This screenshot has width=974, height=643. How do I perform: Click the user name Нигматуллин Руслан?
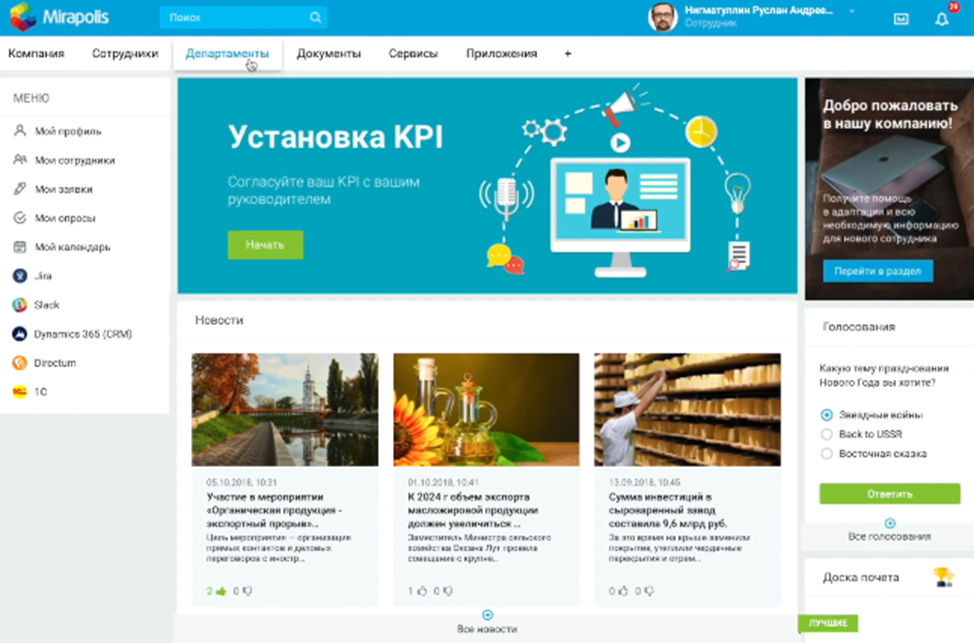758,10
